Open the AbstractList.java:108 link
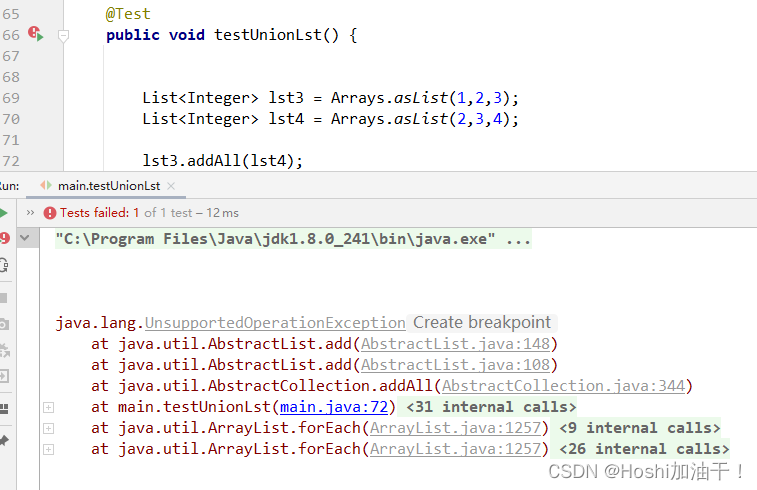The height and width of the screenshot is (490, 757). [x=455, y=365]
